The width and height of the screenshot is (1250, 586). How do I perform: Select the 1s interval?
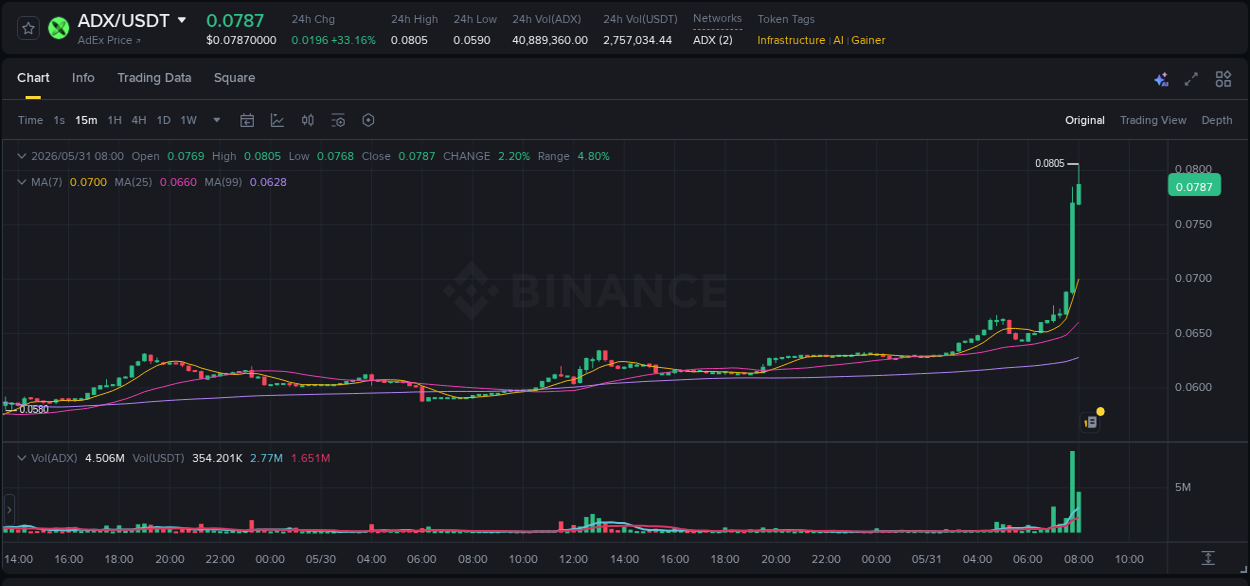pyautogui.click(x=59, y=120)
